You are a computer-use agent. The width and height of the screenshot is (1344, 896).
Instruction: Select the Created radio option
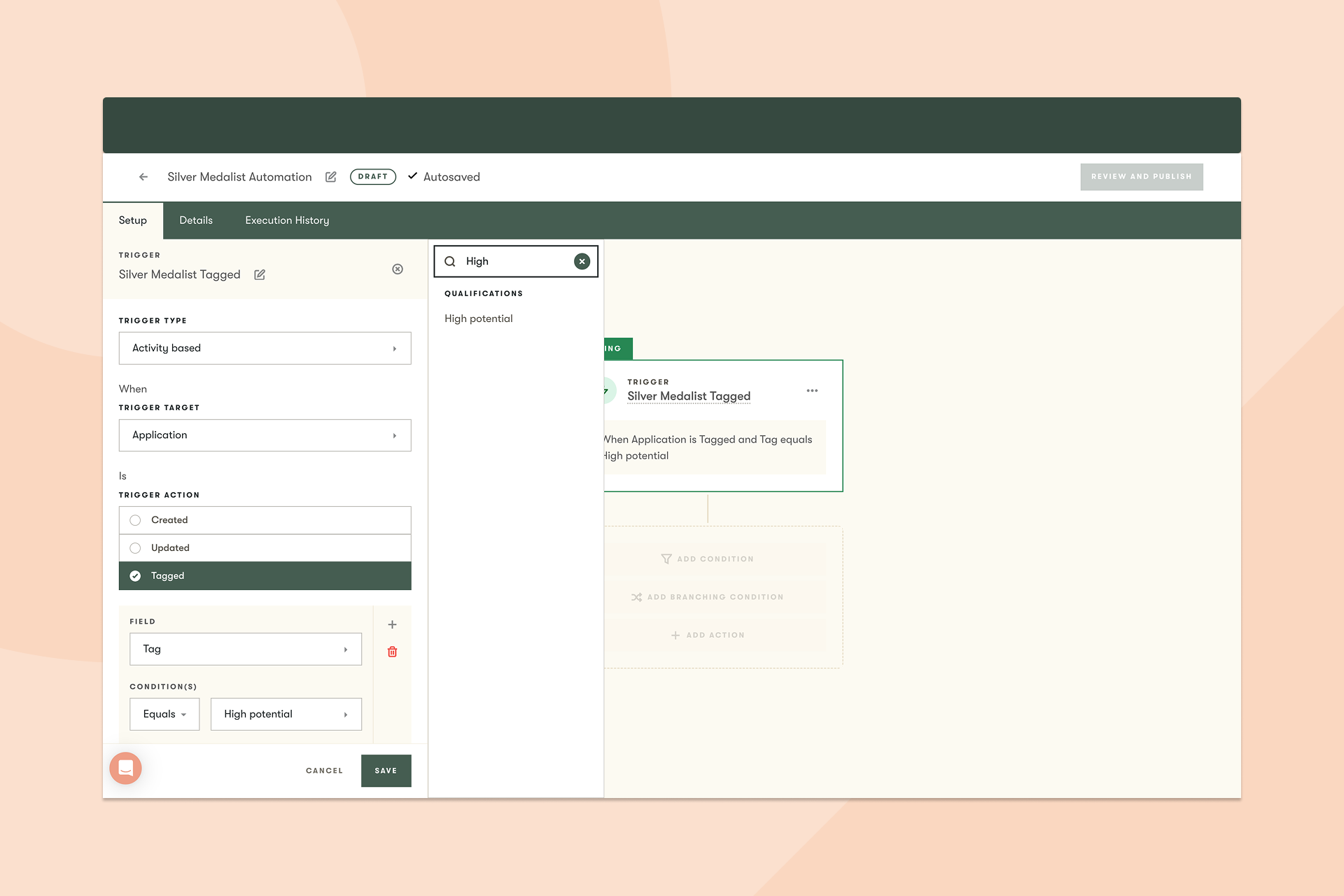click(x=136, y=520)
